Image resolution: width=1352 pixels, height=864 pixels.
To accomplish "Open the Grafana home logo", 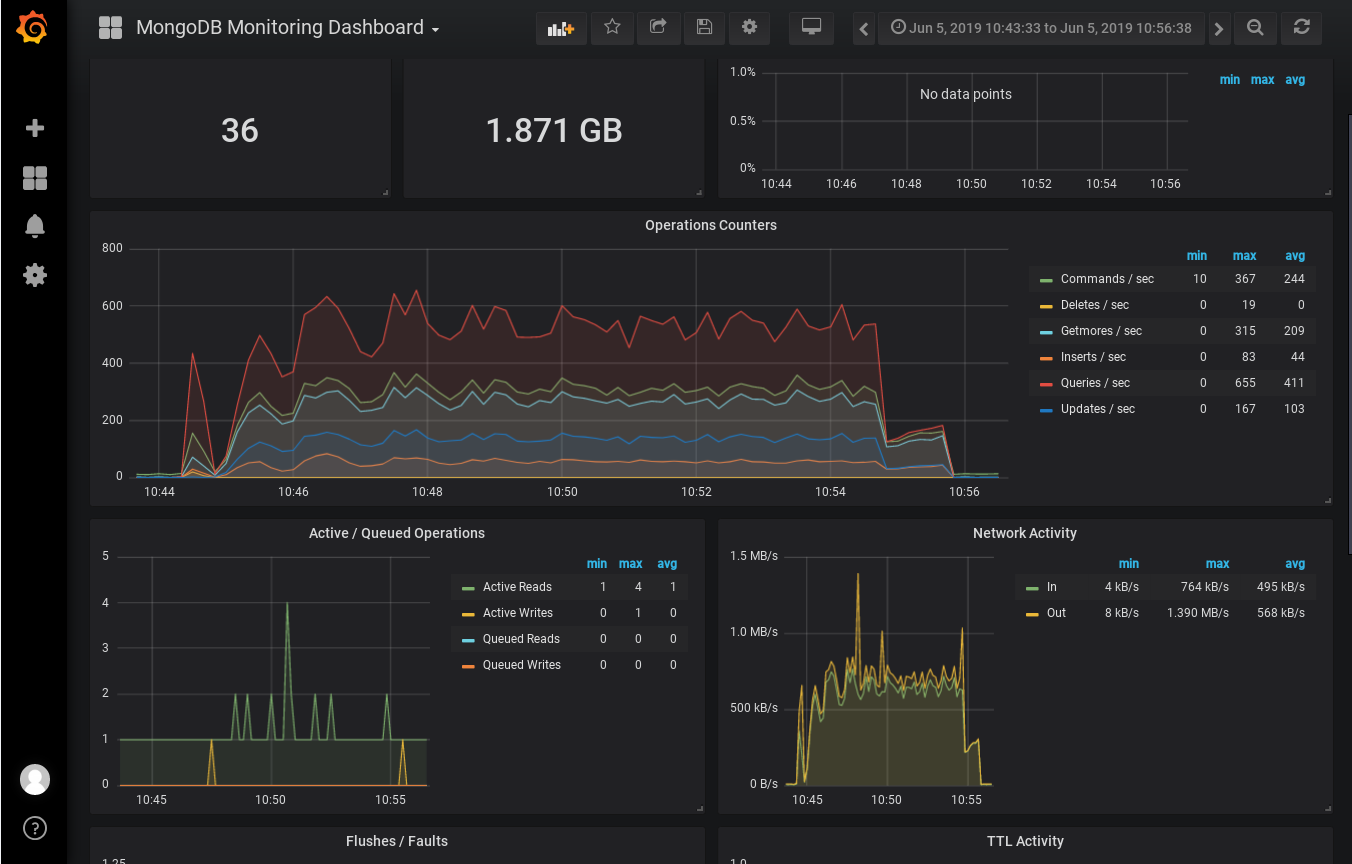I will (x=33, y=28).
